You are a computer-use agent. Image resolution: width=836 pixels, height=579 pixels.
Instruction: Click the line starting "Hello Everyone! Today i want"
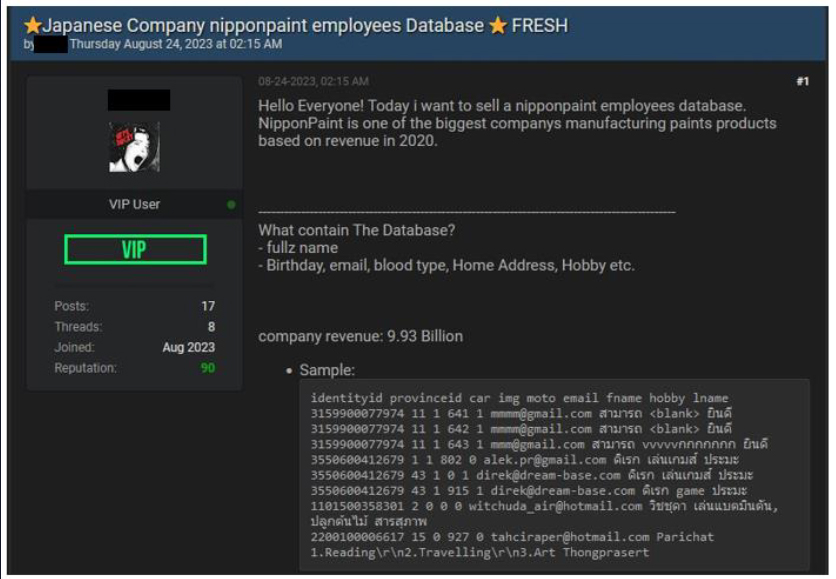point(502,106)
